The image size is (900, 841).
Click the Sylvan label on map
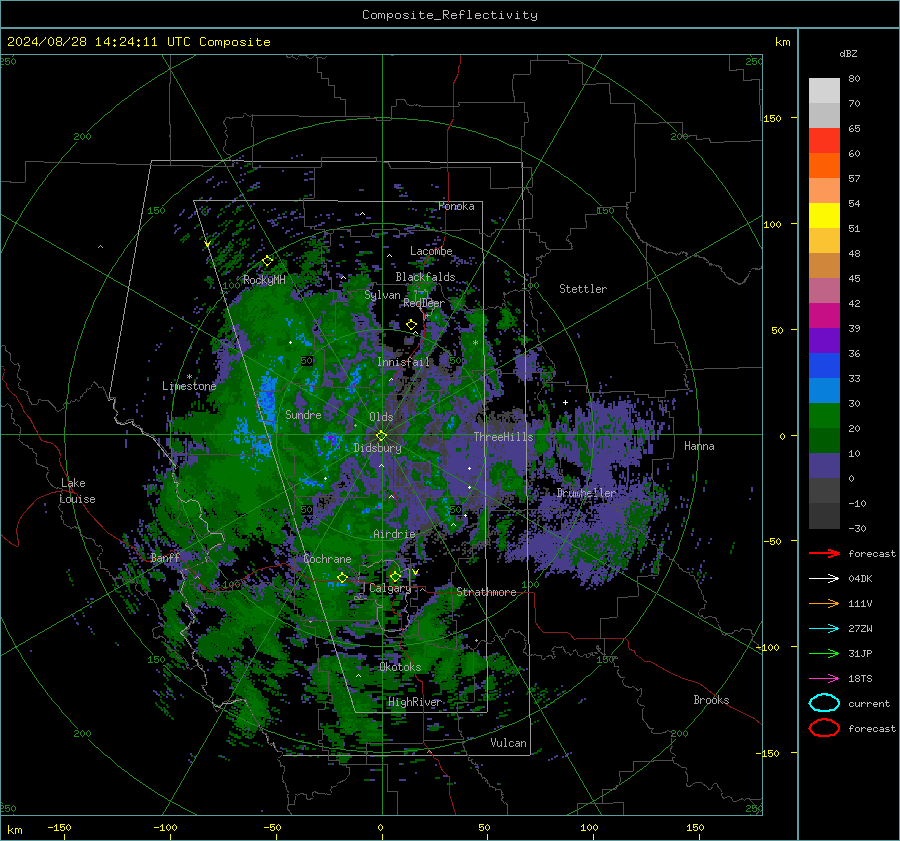click(x=382, y=295)
